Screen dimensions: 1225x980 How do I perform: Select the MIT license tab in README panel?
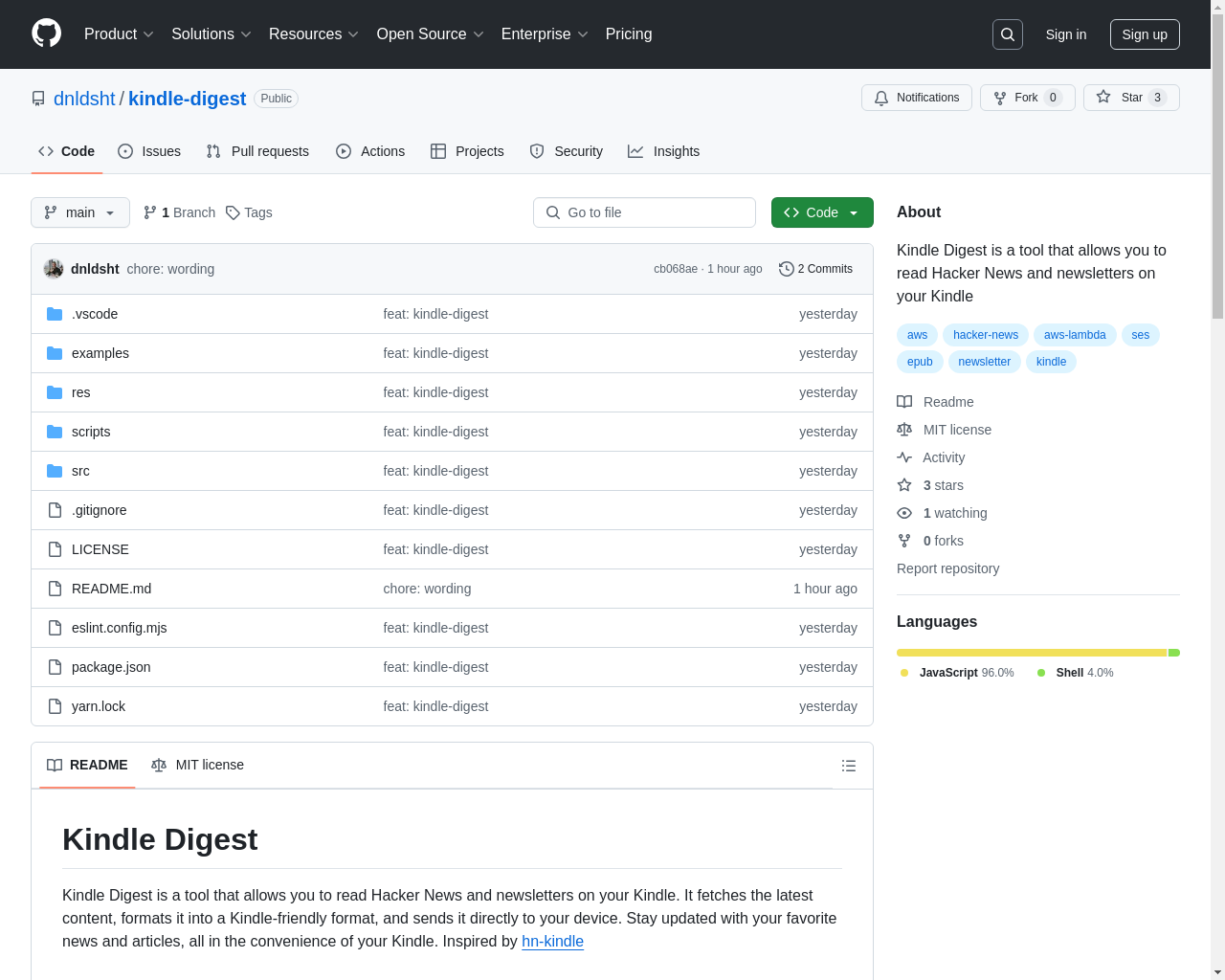pyautogui.click(x=198, y=765)
